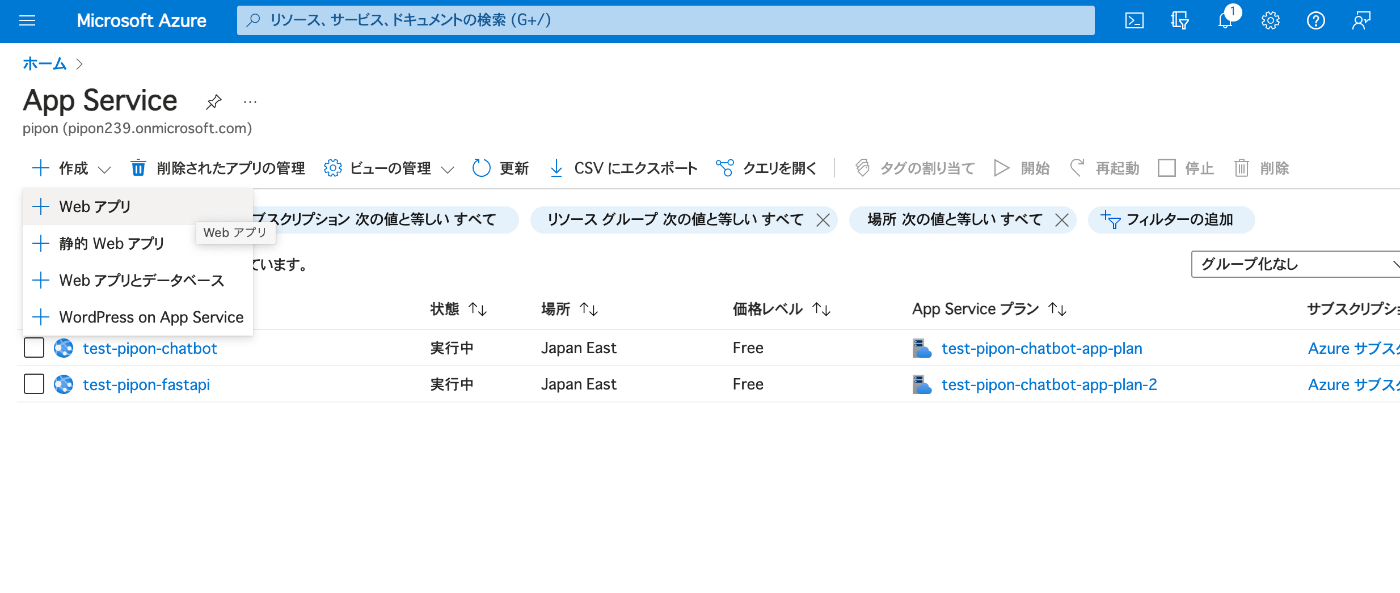Open the test-pipon-chatbot app link

(x=150, y=348)
